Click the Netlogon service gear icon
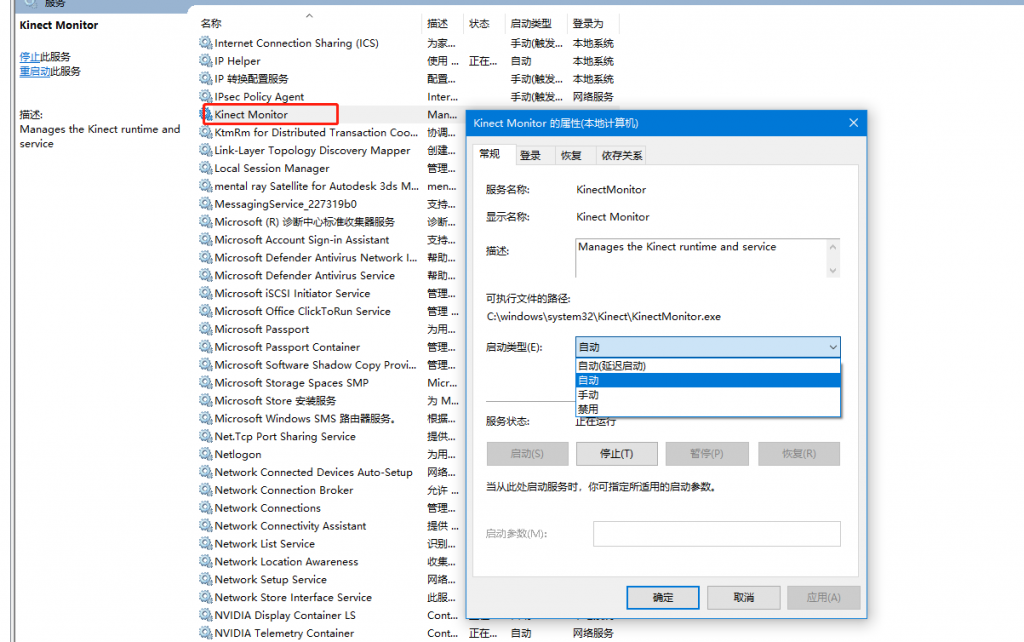1024x642 pixels. (206, 455)
